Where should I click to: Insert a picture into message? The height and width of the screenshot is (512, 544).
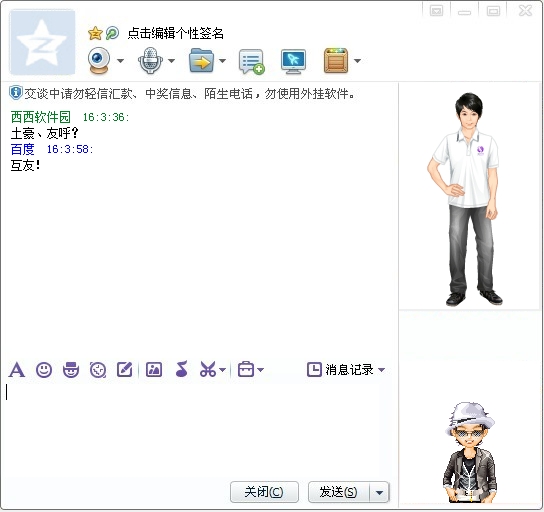coord(154,369)
